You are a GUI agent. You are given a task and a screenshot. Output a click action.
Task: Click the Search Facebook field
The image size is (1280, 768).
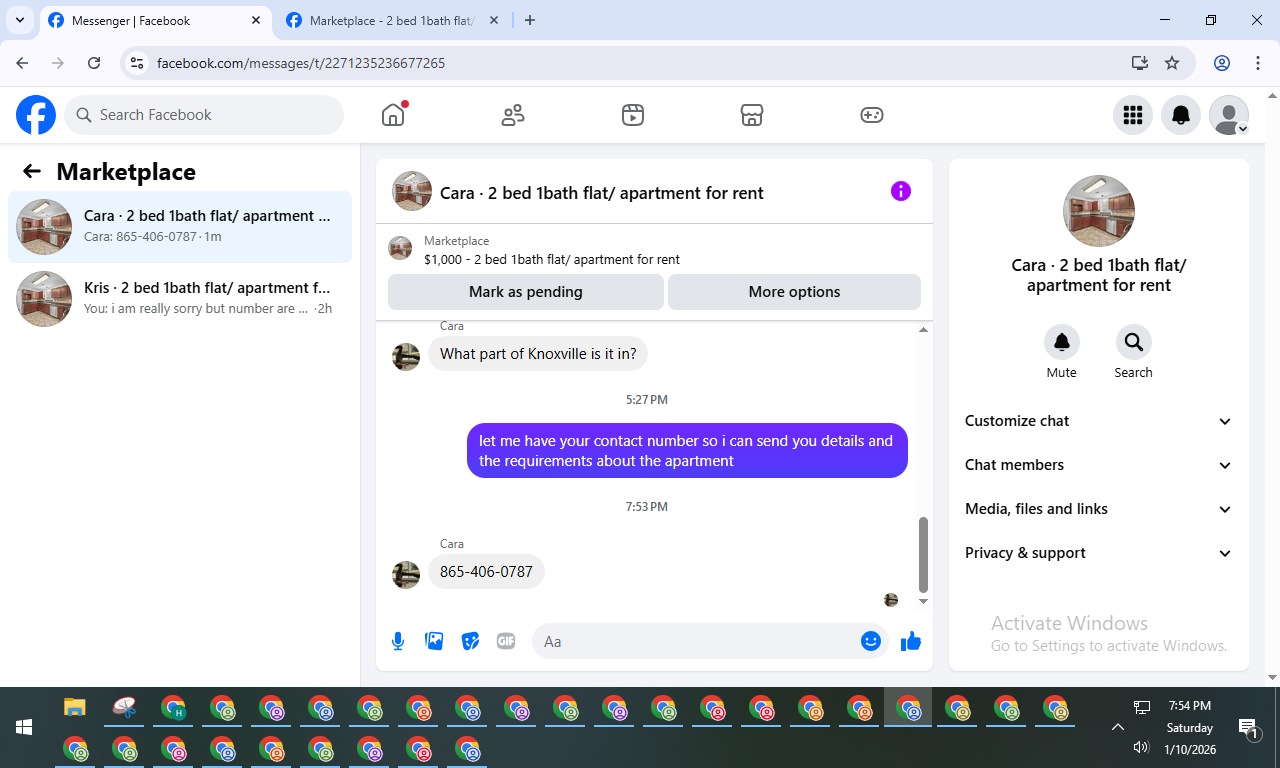tap(204, 115)
